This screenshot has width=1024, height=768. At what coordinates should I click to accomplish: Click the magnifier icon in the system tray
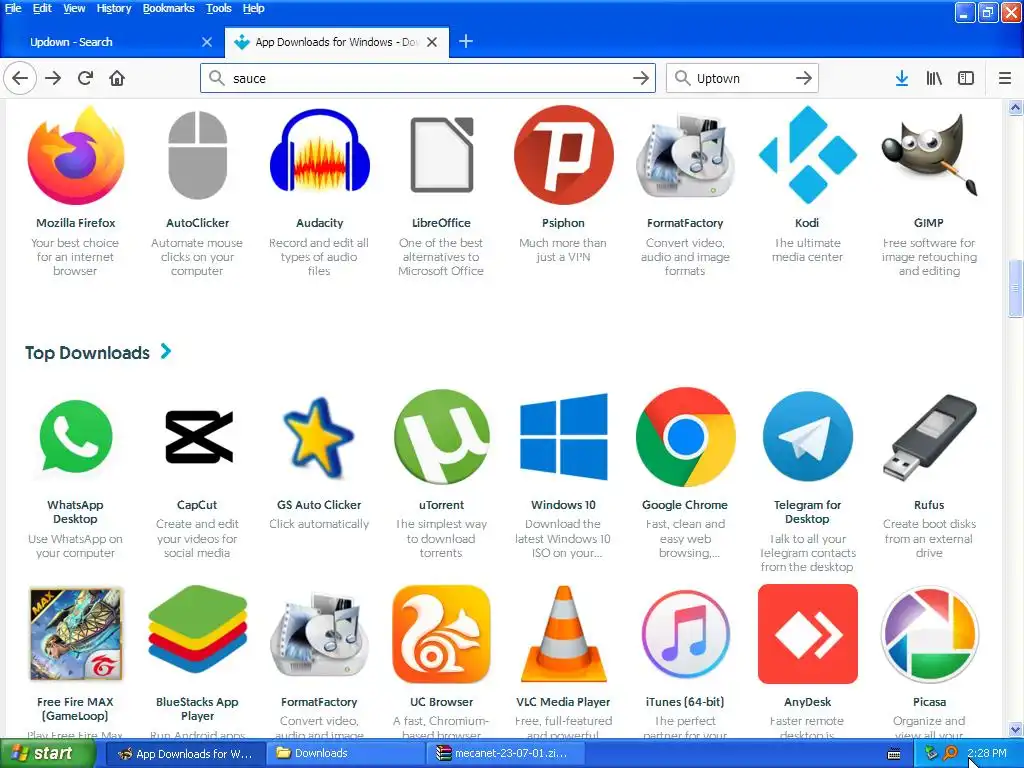(x=951, y=754)
